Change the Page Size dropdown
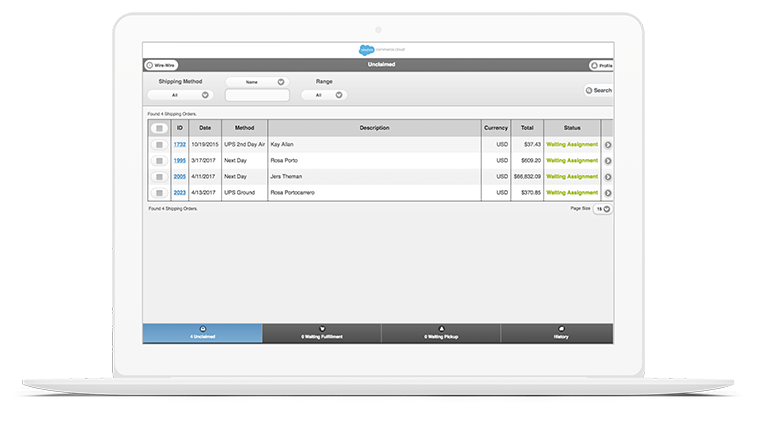 pyautogui.click(x=603, y=209)
